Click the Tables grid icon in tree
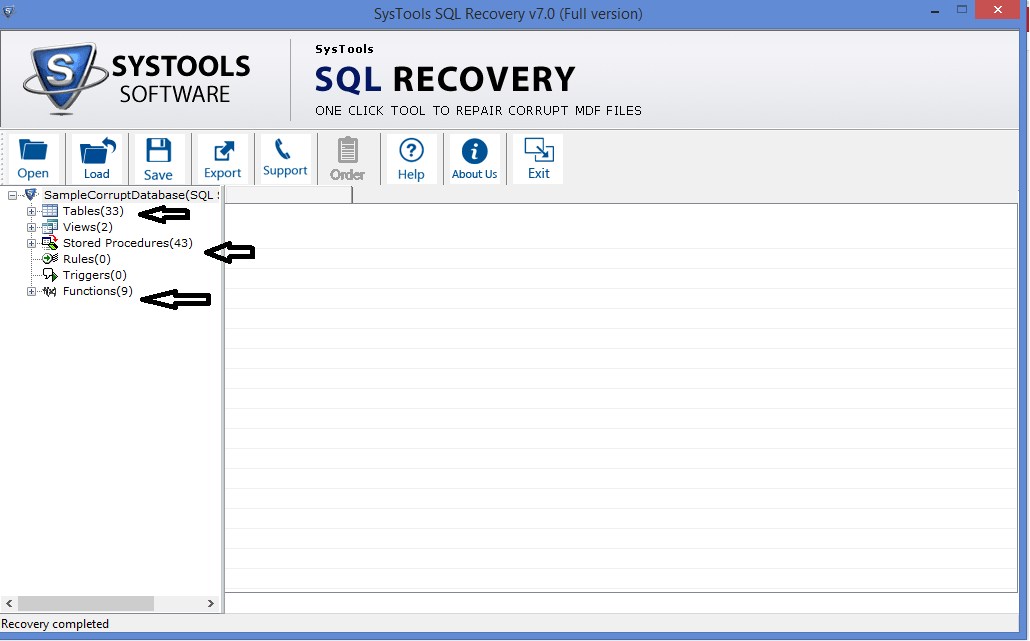The width and height of the screenshot is (1030, 641). pos(50,211)
